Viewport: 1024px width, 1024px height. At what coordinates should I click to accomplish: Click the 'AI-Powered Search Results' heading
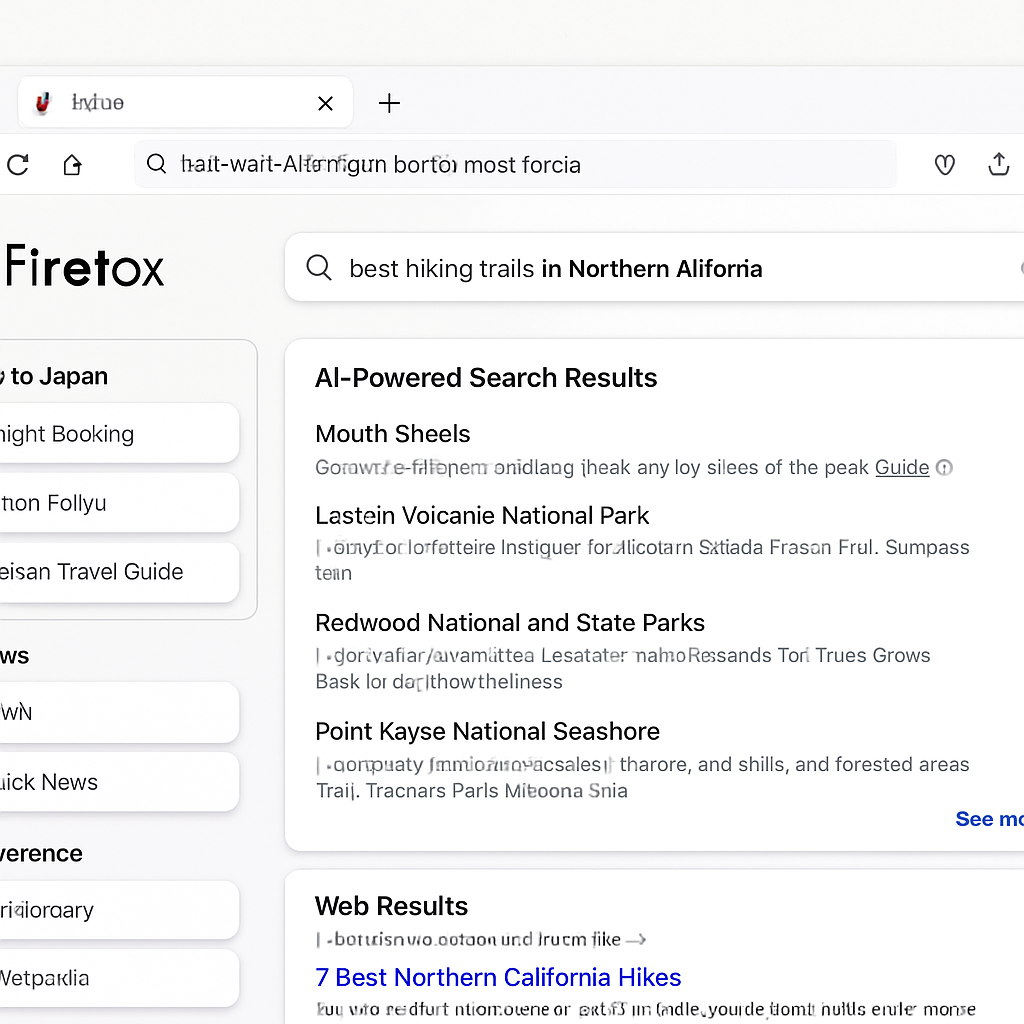pos(486,378)
